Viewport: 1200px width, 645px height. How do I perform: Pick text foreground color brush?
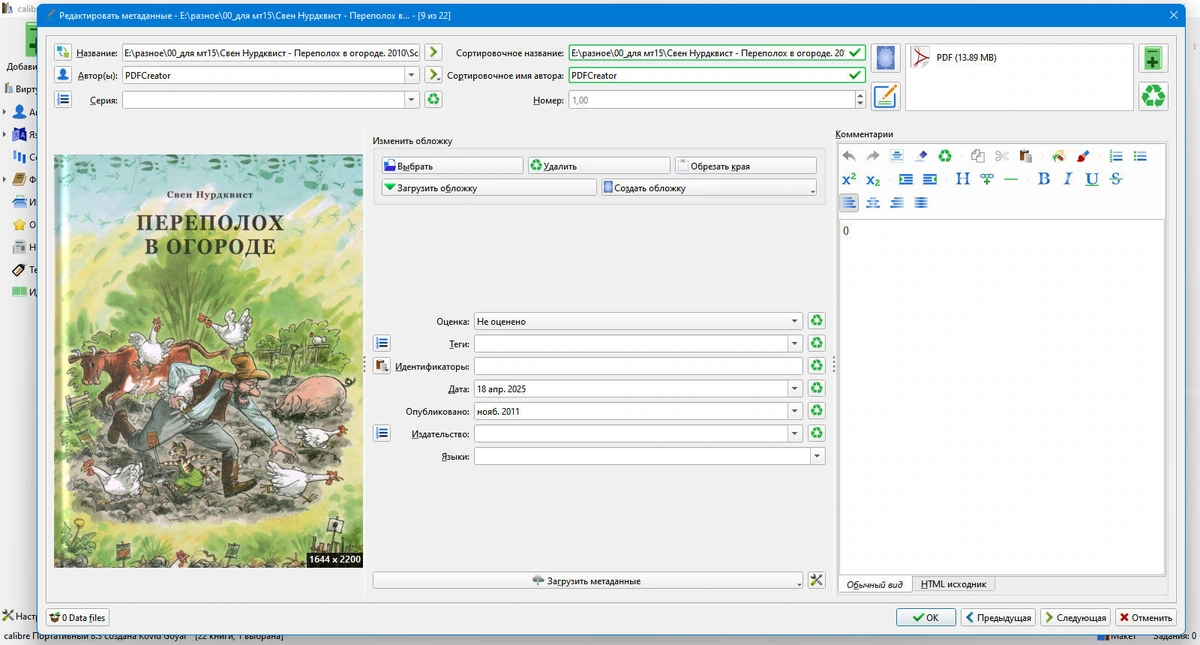(1083, 156)
